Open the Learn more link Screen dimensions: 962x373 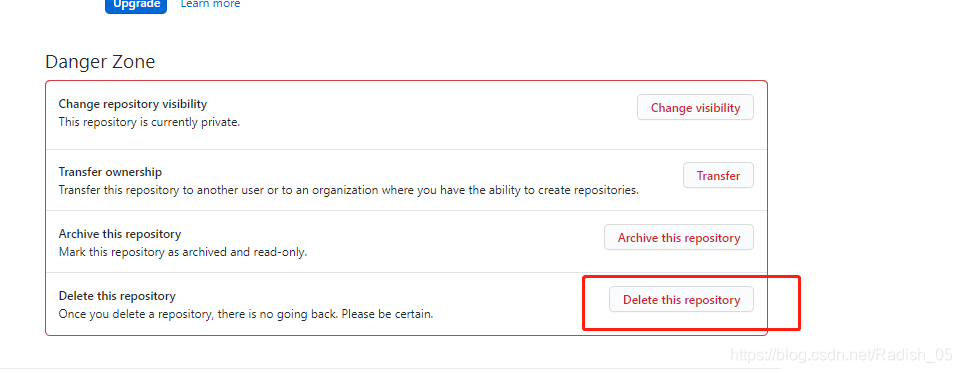pos(210,4)
